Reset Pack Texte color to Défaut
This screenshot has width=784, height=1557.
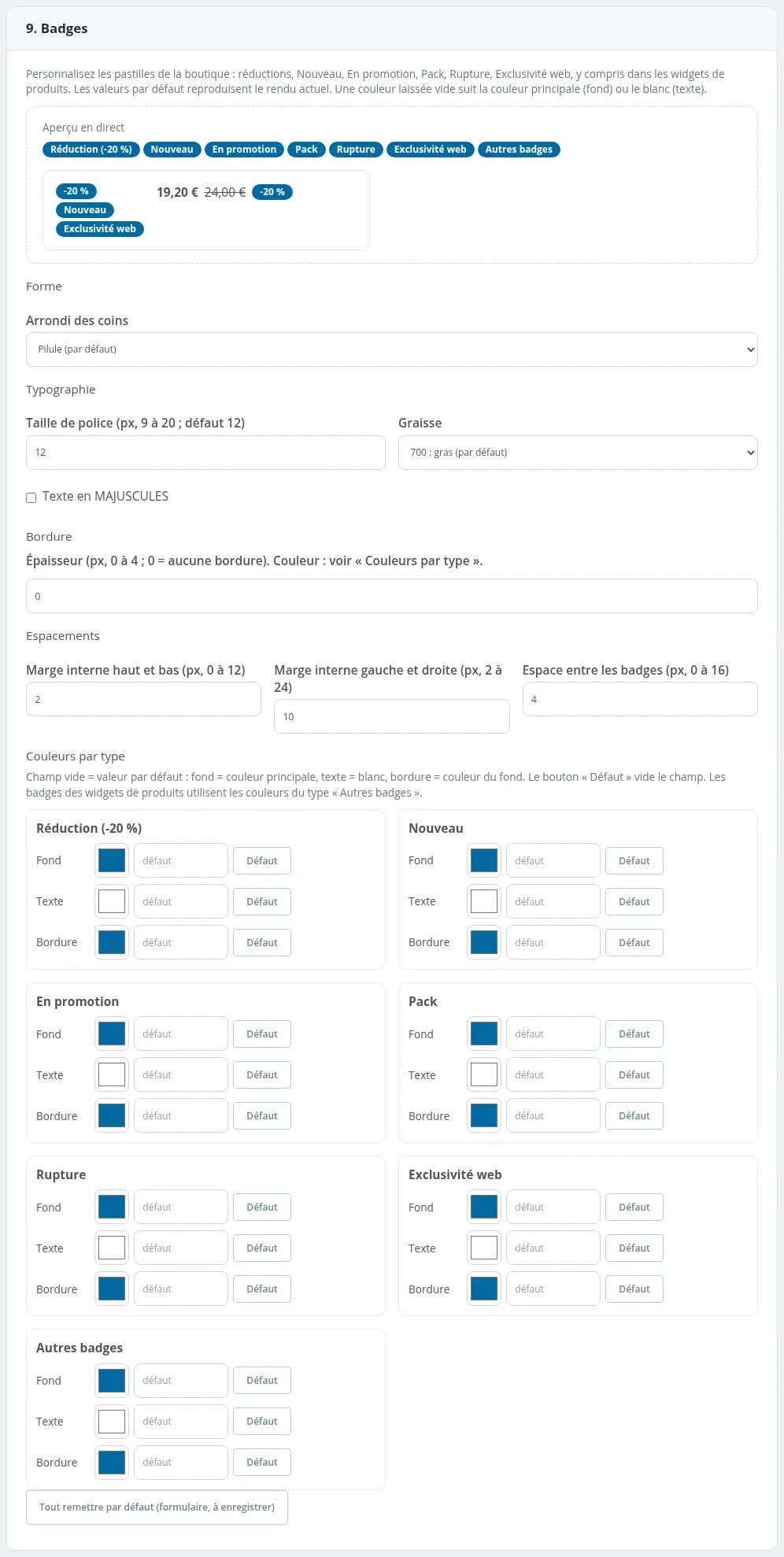pyautogui.click(x=634, y=1074)
